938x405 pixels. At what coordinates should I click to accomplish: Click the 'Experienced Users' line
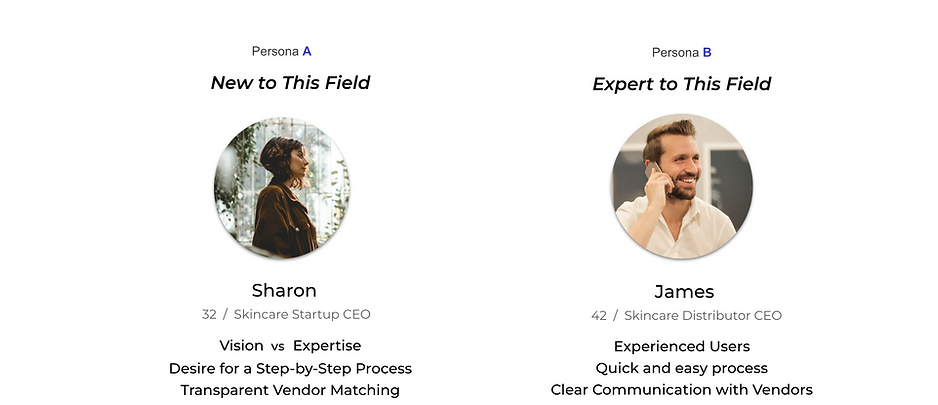point(681,346)
